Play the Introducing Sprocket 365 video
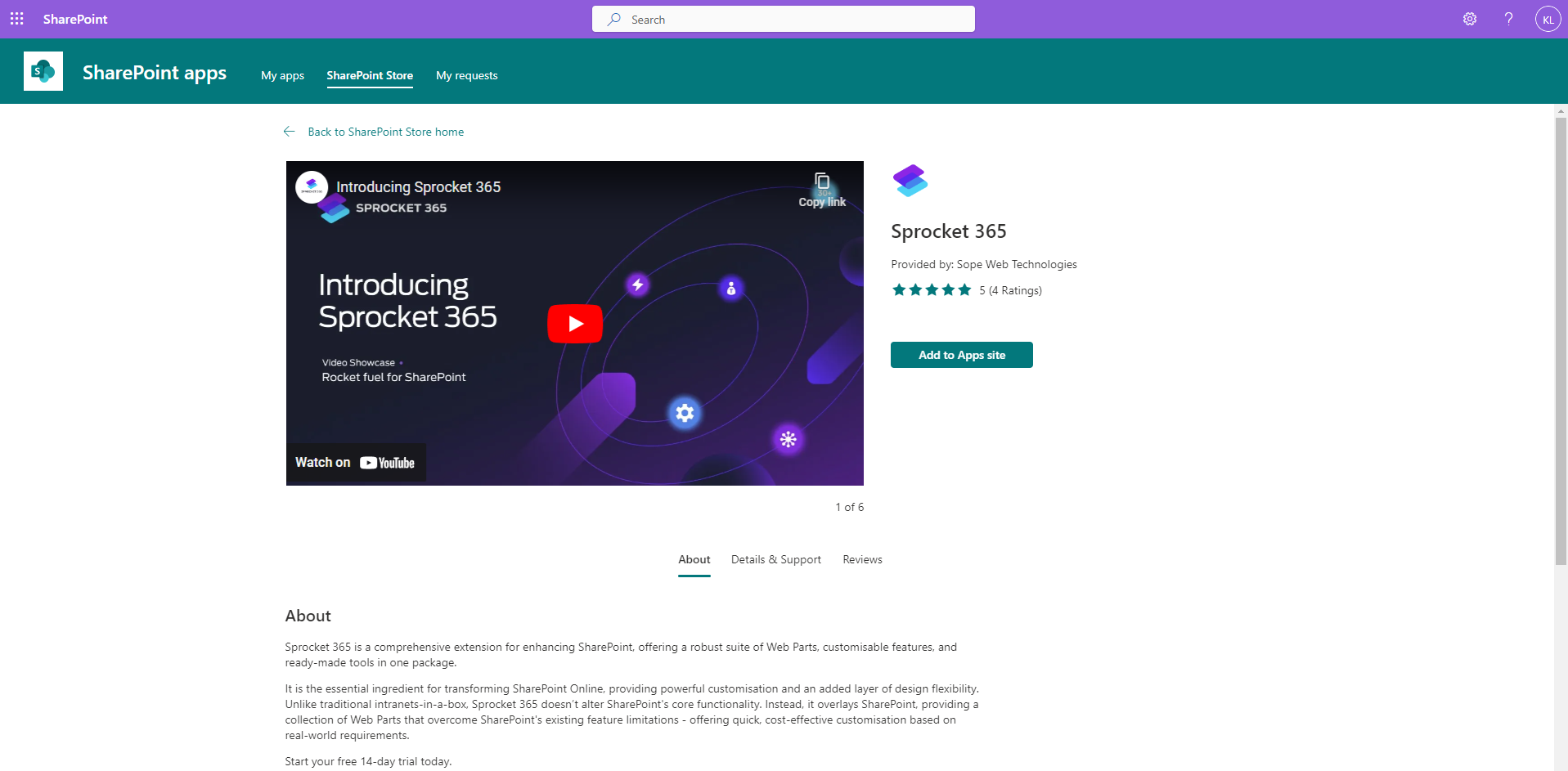Screen dimensions: 1568x771 (574, 323)
